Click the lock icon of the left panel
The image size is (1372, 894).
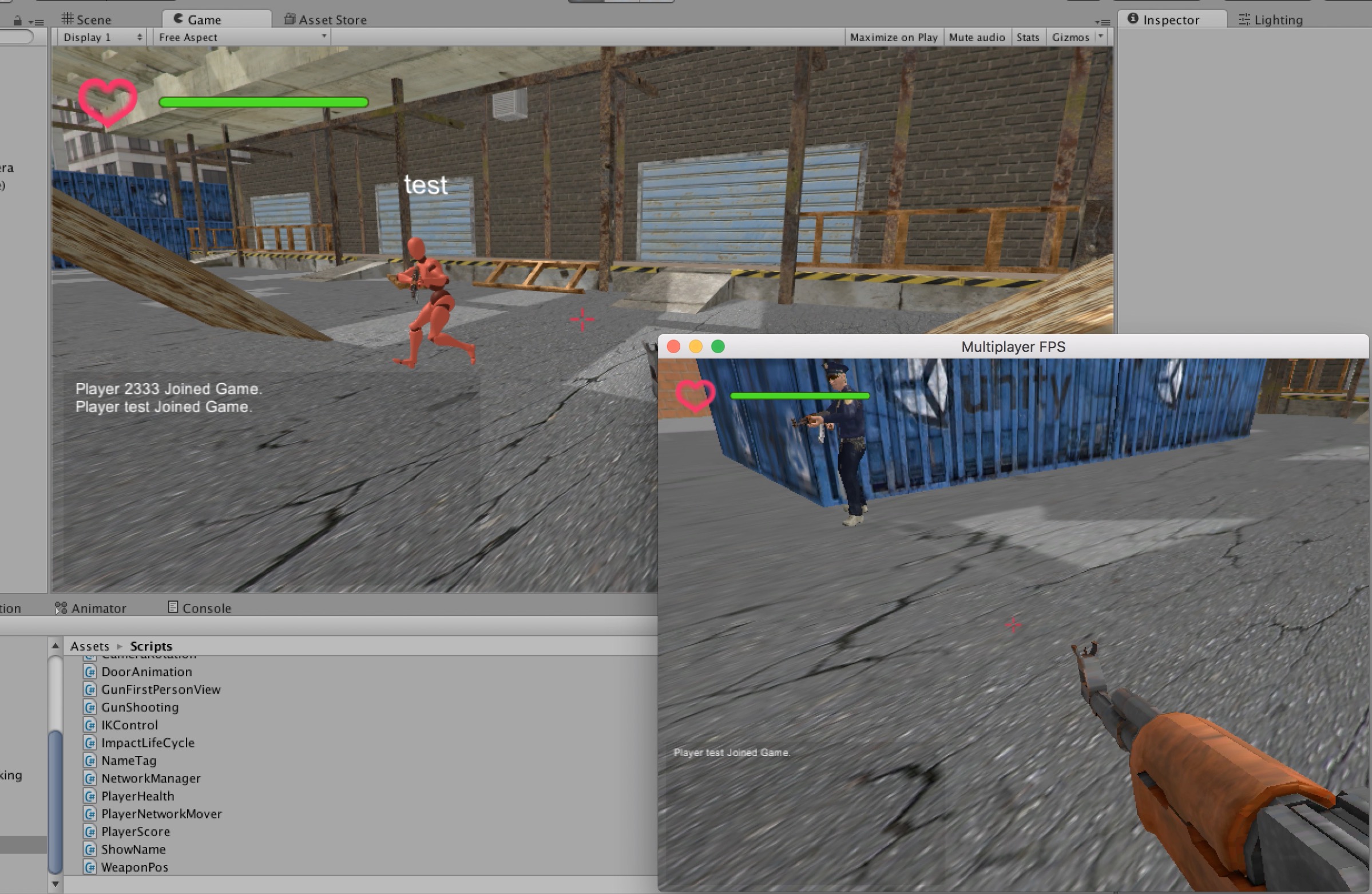17,21
